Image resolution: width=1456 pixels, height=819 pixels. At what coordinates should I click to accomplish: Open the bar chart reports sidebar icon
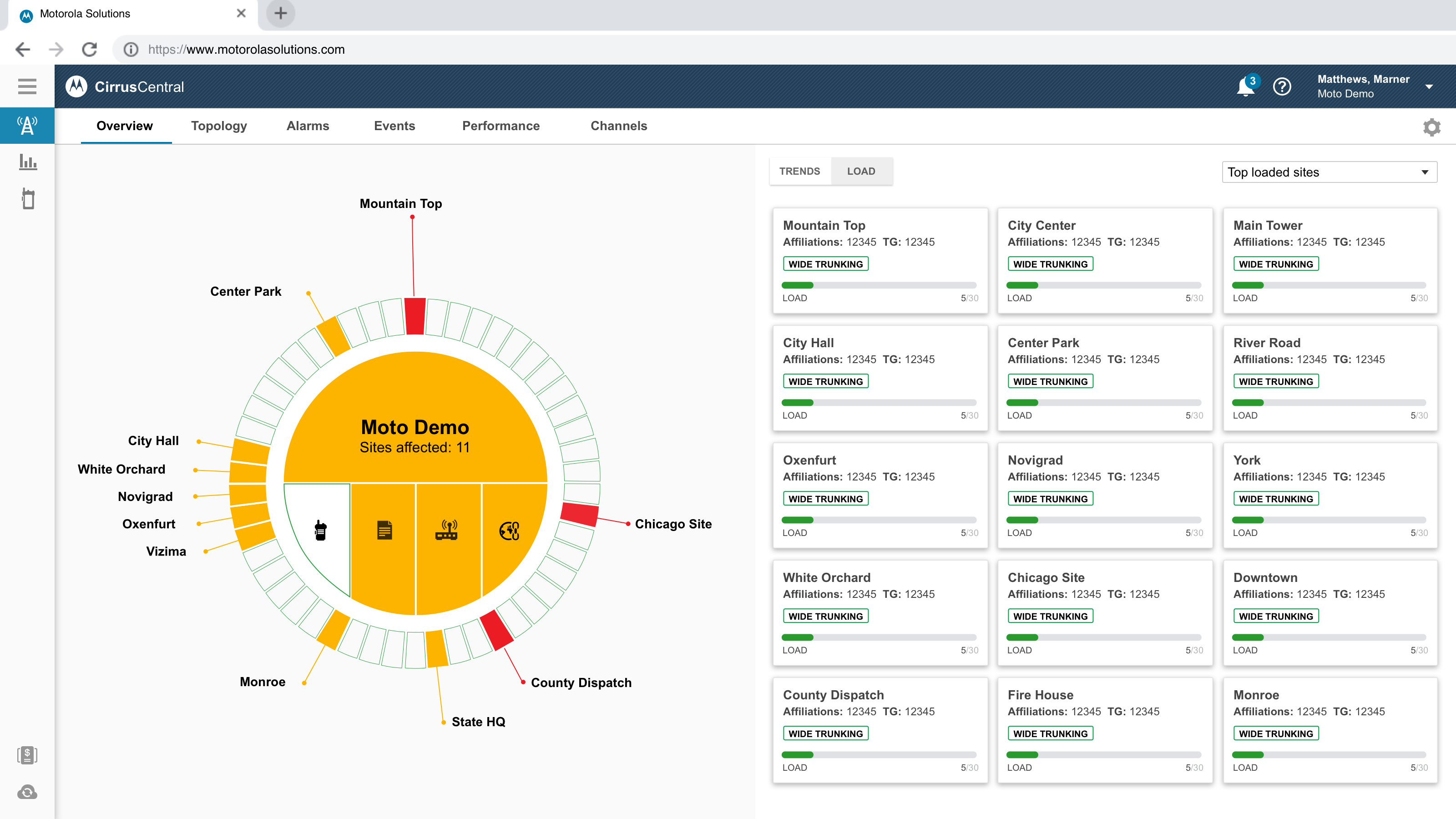[x=27, y=162]
